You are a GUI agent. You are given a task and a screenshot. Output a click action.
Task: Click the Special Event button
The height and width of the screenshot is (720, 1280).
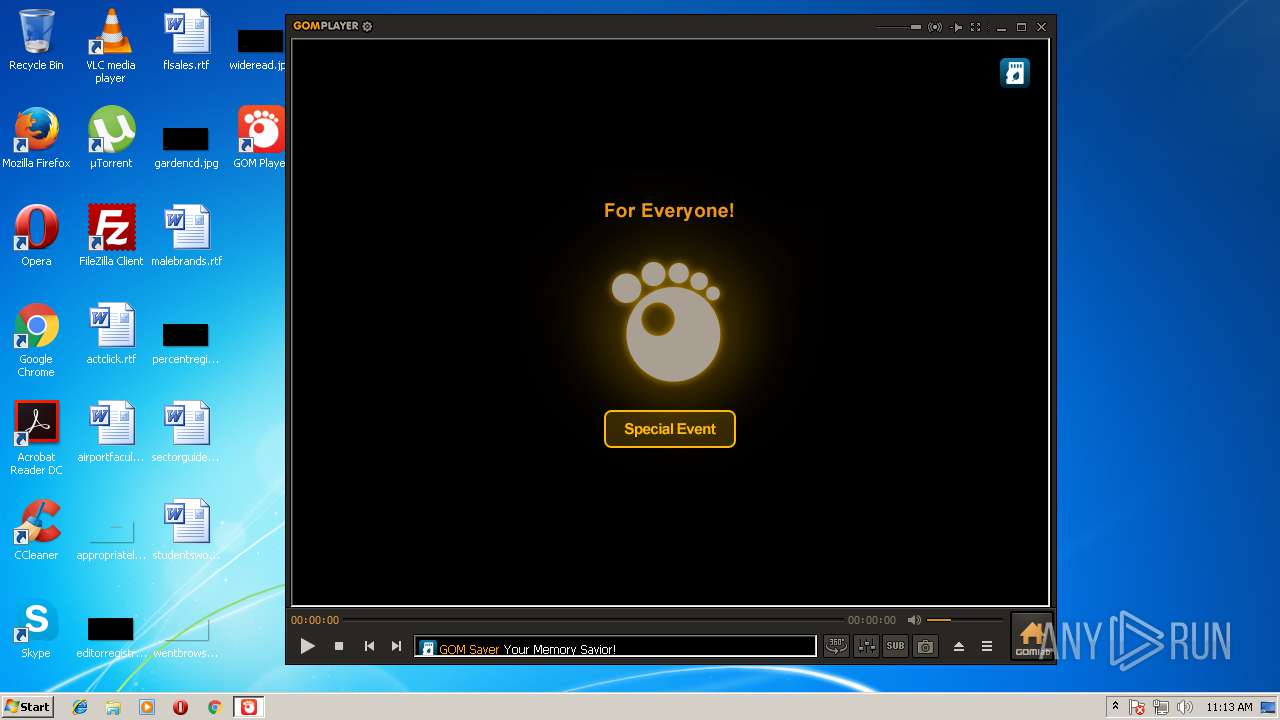670,429
